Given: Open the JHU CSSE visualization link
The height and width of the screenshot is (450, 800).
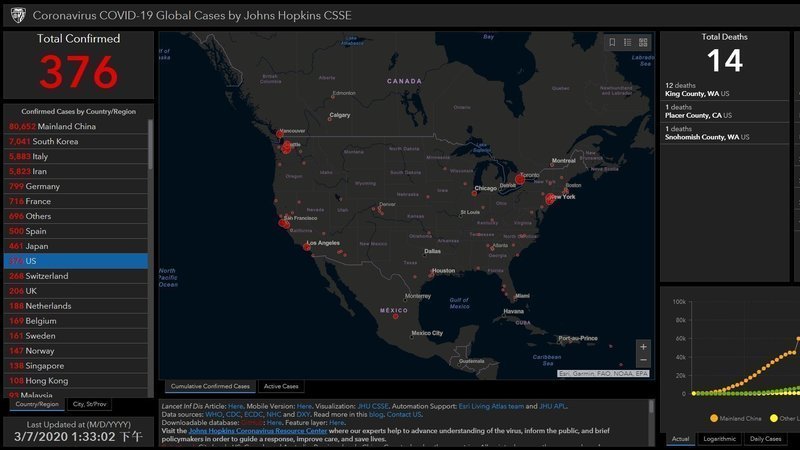Looking at the screenshot, I should [373, 406].
